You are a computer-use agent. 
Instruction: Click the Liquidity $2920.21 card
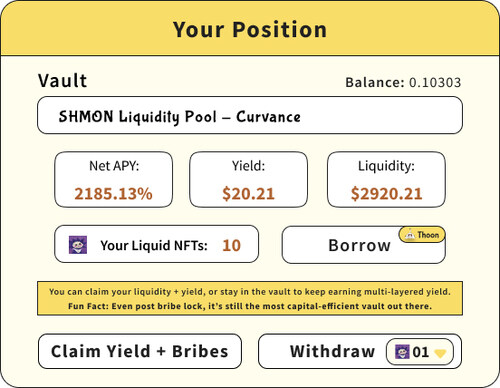pyautogui.click(x=386, y=179)
